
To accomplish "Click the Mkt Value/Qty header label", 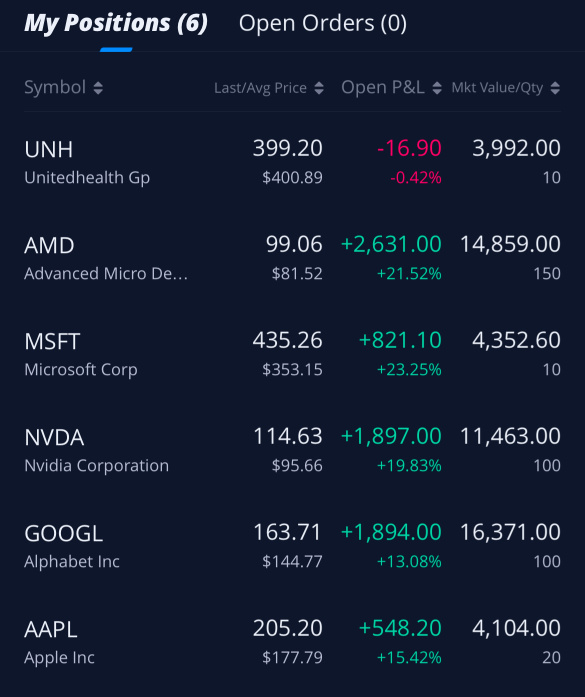I will [x=497, y=88].
